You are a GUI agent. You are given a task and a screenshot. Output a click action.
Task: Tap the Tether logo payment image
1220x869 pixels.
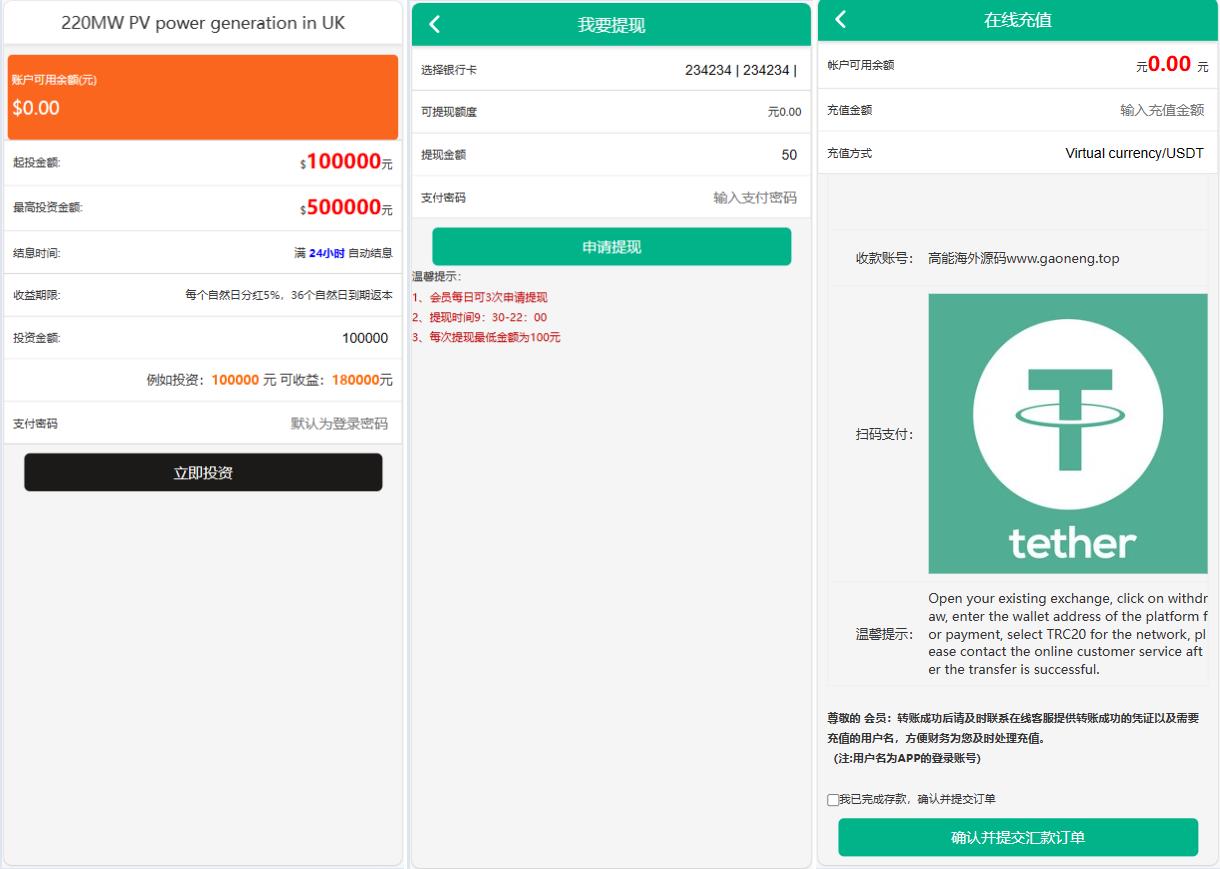coord(1067,434)
